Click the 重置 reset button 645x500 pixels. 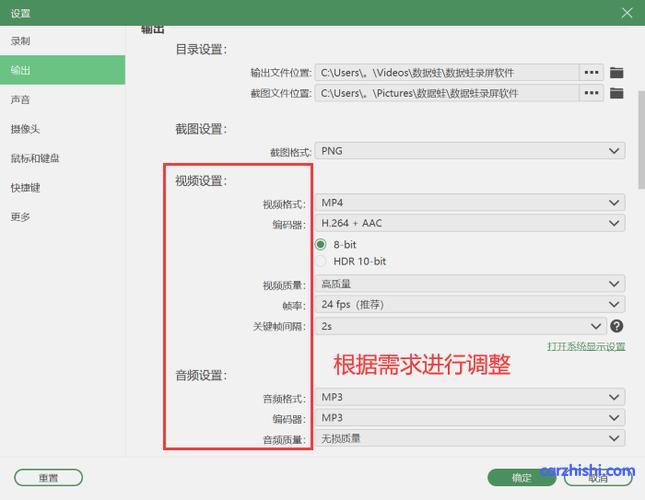(x=49, y=478)
